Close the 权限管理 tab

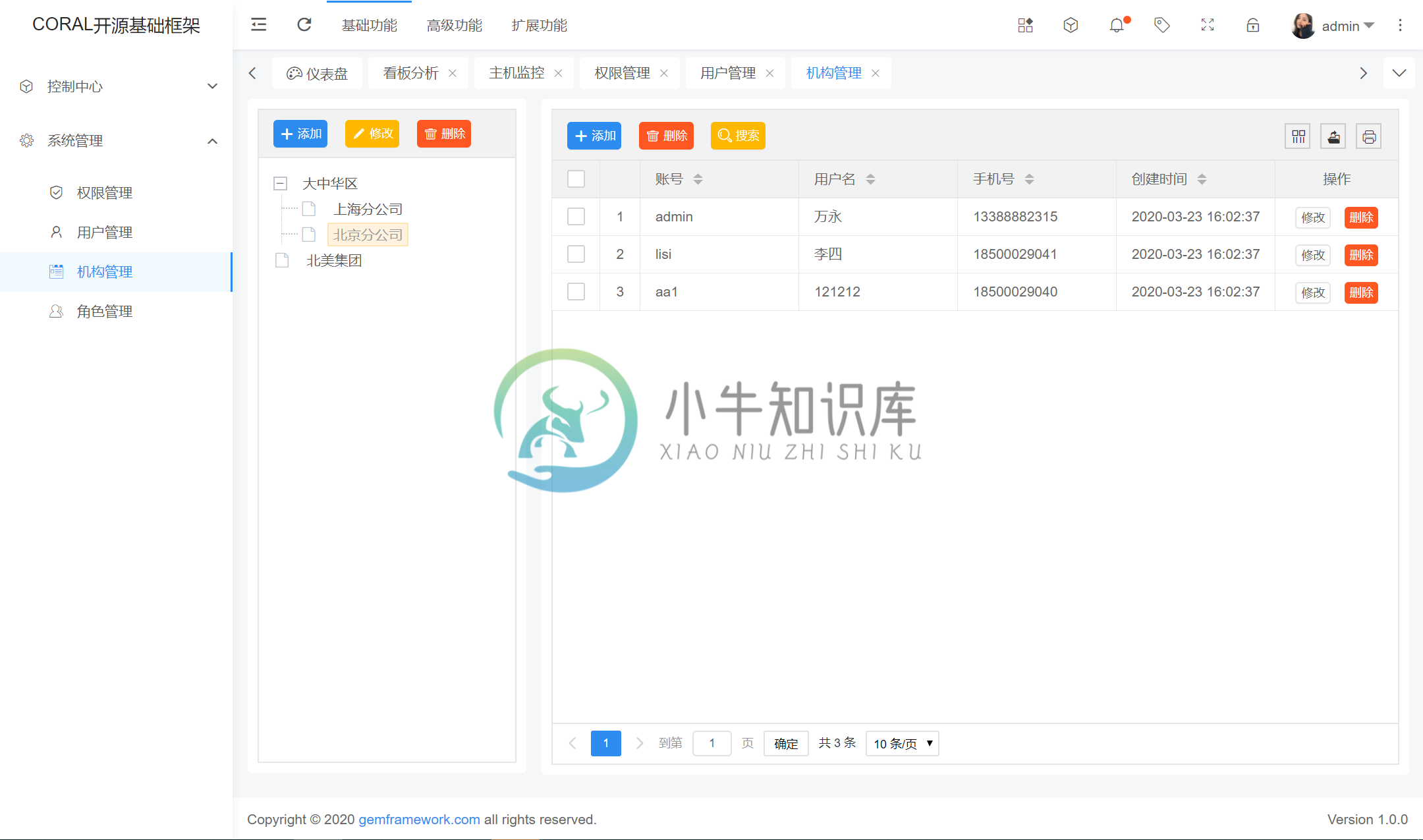coord(664,73)
